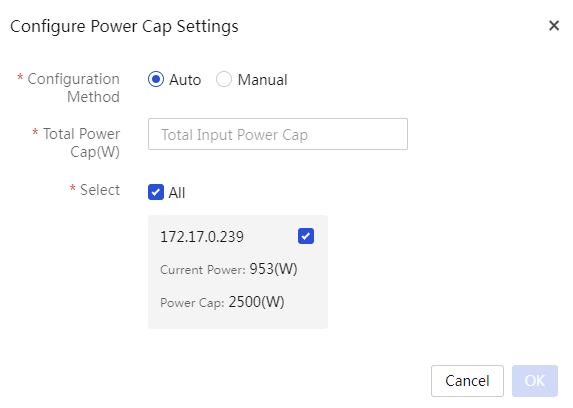573x408 pixels.
Task: Toggle the checkbox for device 172.17.0.239
Action: point(306,236)
